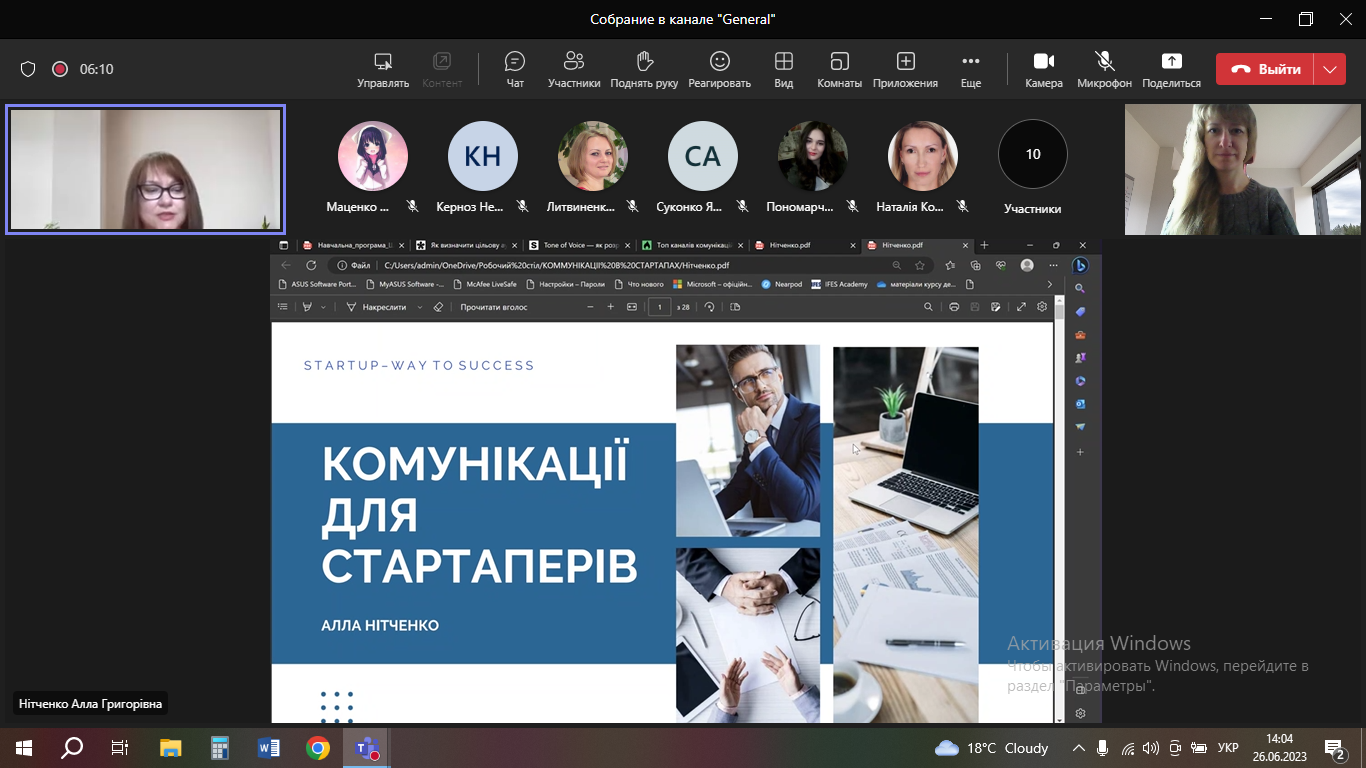
Task: Open the Apps panel
Action: pyautogui.click(x=905, y=69)
